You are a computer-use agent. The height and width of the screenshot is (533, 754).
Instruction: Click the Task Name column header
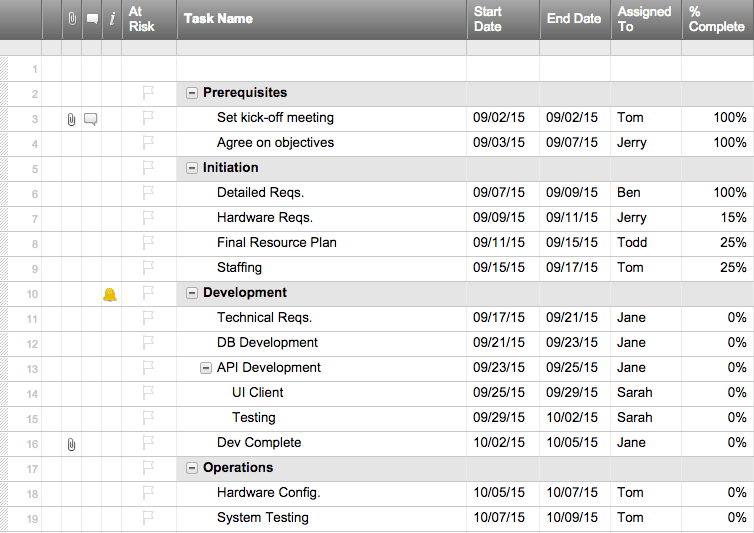pos(218,19)
